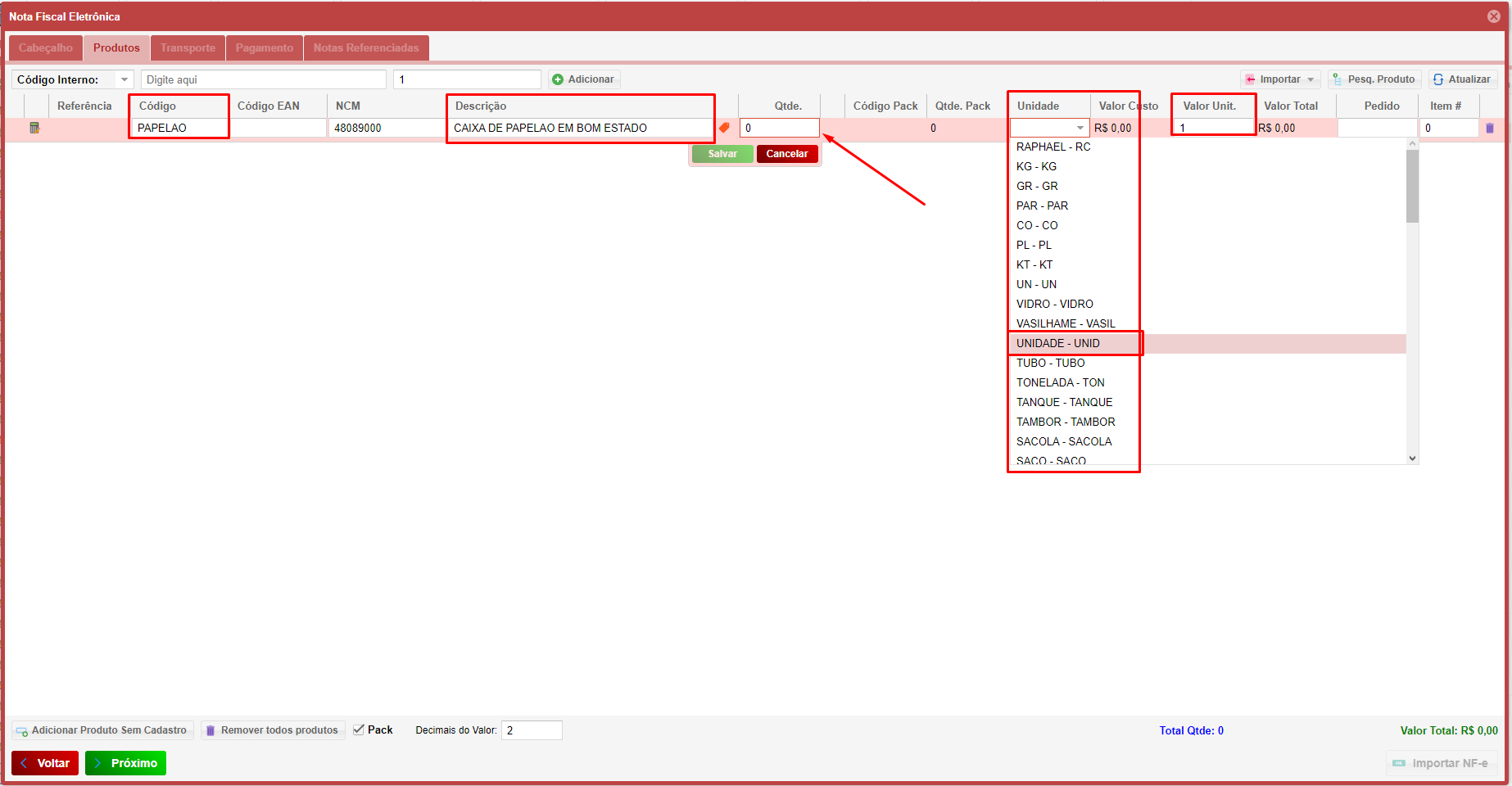Screen dimensions: 1512x786
Task: Close the Nota Fiscal Eletrônica dialog
Action: 1493,16
